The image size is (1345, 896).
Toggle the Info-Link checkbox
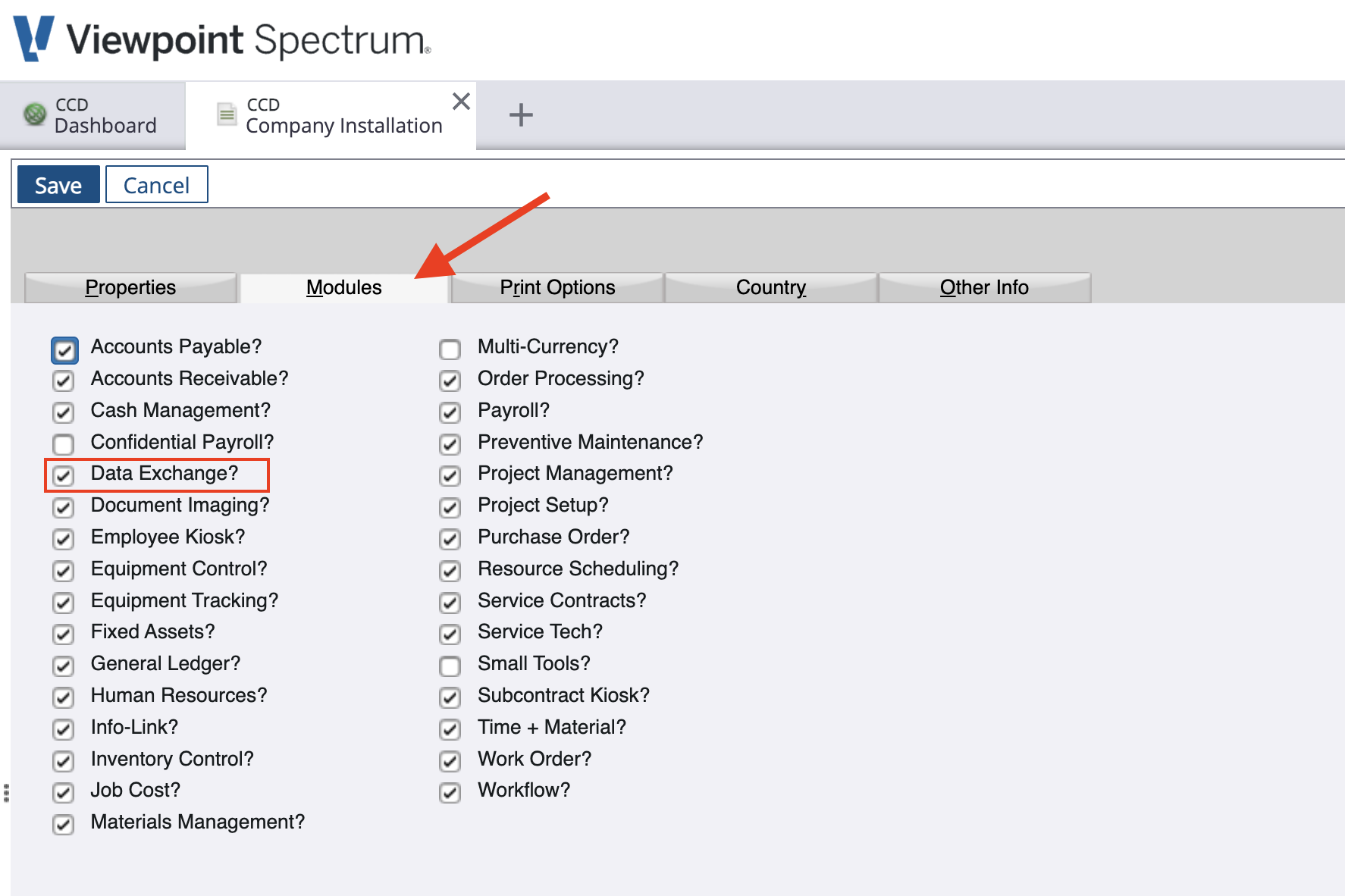coord(64,729)
